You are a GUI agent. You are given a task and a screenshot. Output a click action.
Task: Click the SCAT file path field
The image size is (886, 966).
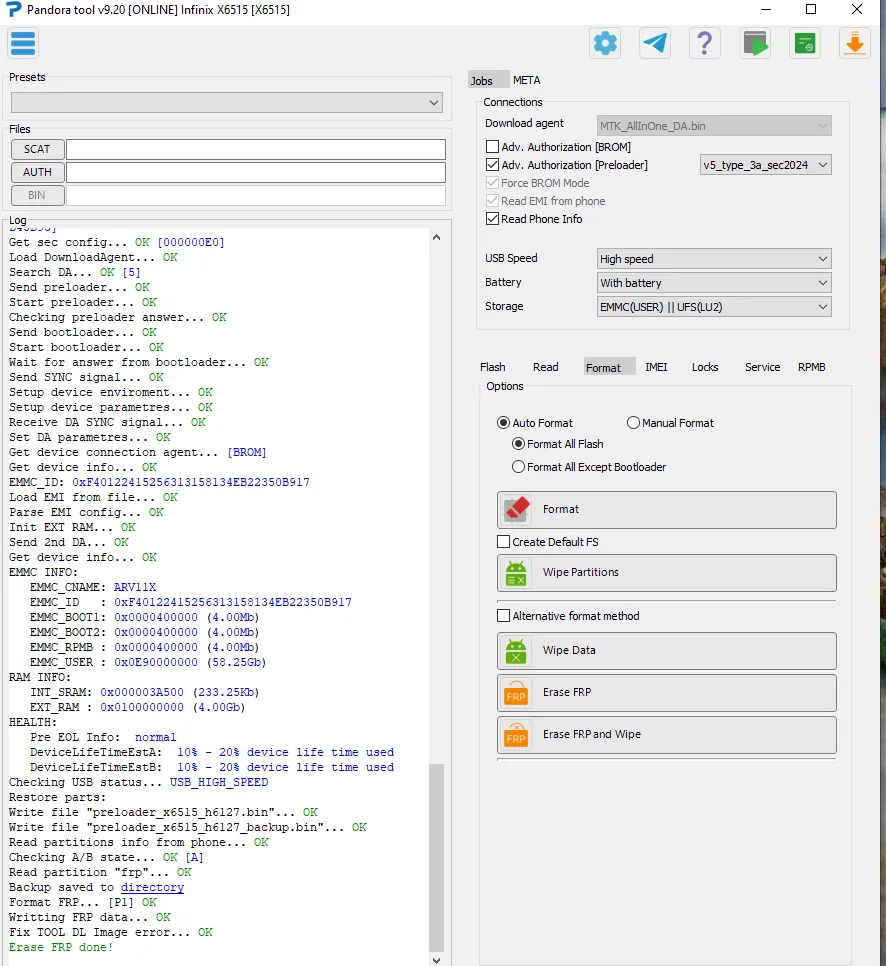(x=255, y=149)
